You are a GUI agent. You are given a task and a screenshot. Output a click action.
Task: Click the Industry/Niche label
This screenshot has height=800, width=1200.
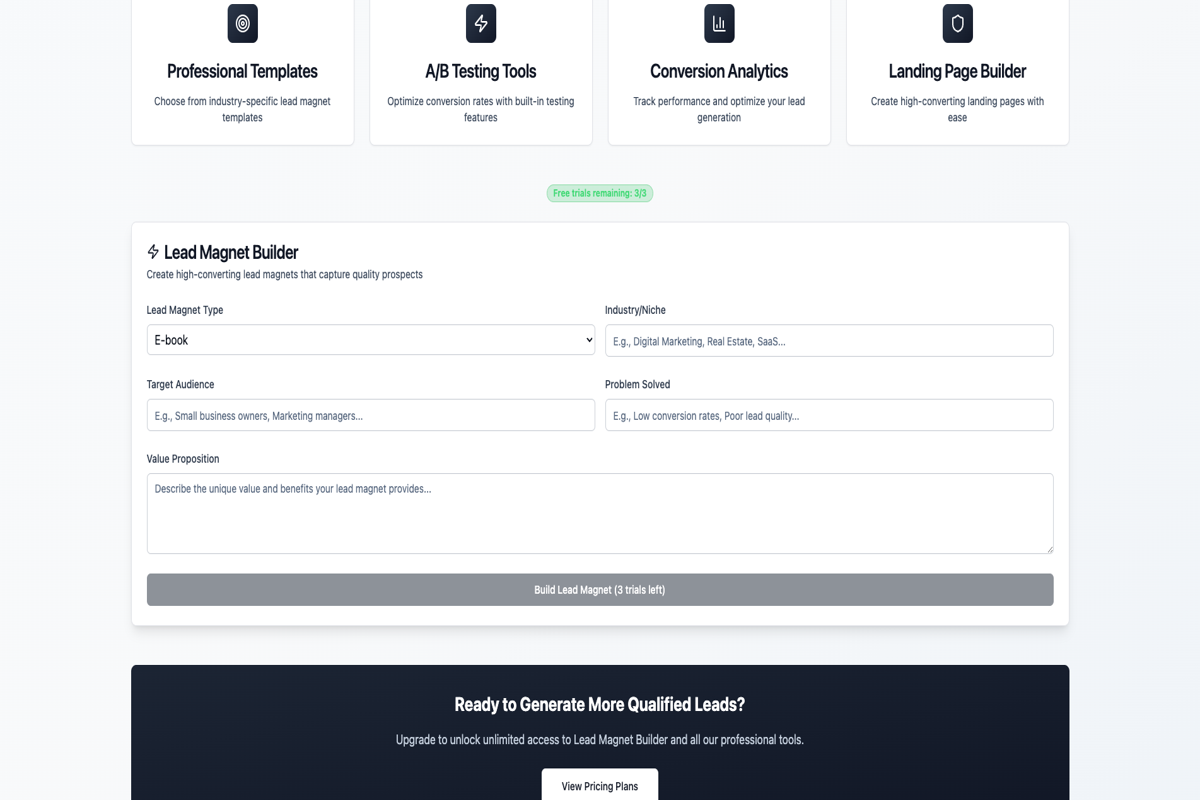(x=635, y=310)
